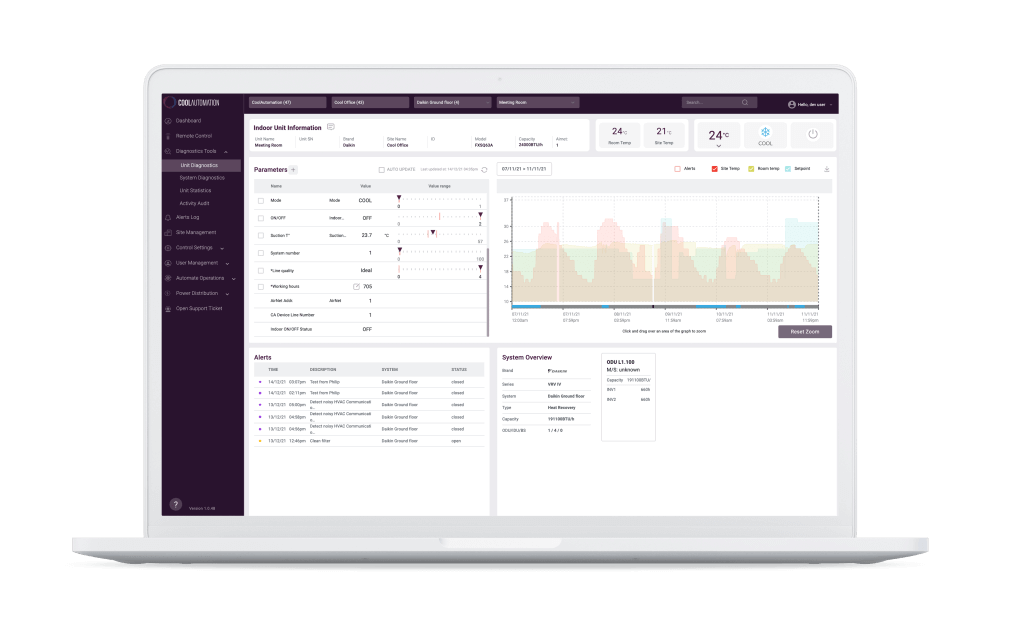Click the Diagnostics Tools sidebar icon

[168, 151]
